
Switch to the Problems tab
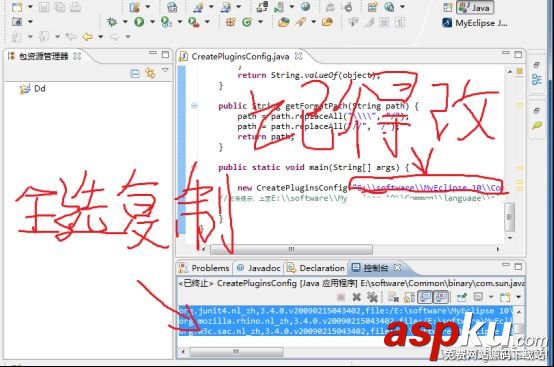click(204, 268)
